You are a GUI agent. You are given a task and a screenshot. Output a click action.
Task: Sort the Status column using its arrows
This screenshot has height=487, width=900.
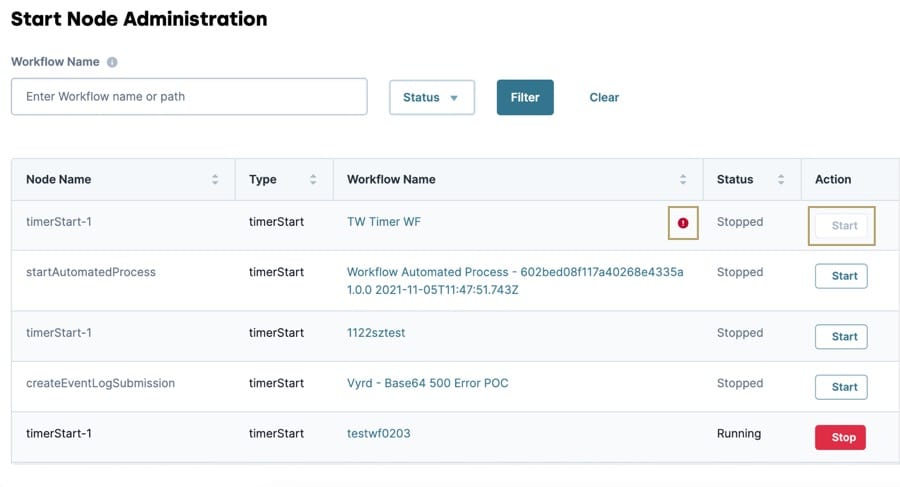[x=781, y=179]
